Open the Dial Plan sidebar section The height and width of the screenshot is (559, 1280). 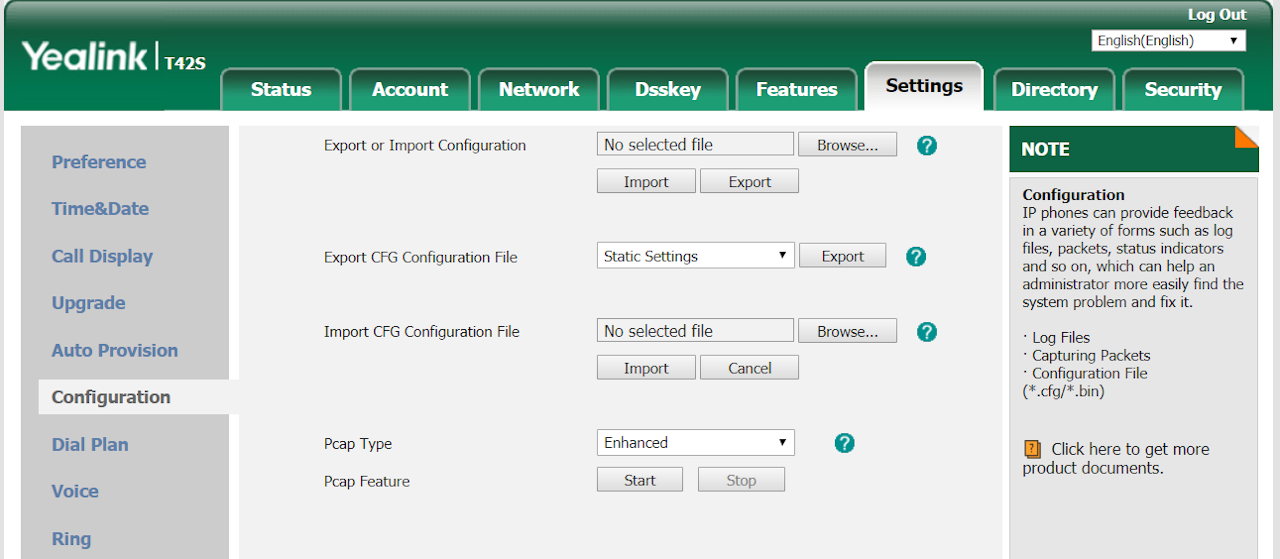point(90,445)
